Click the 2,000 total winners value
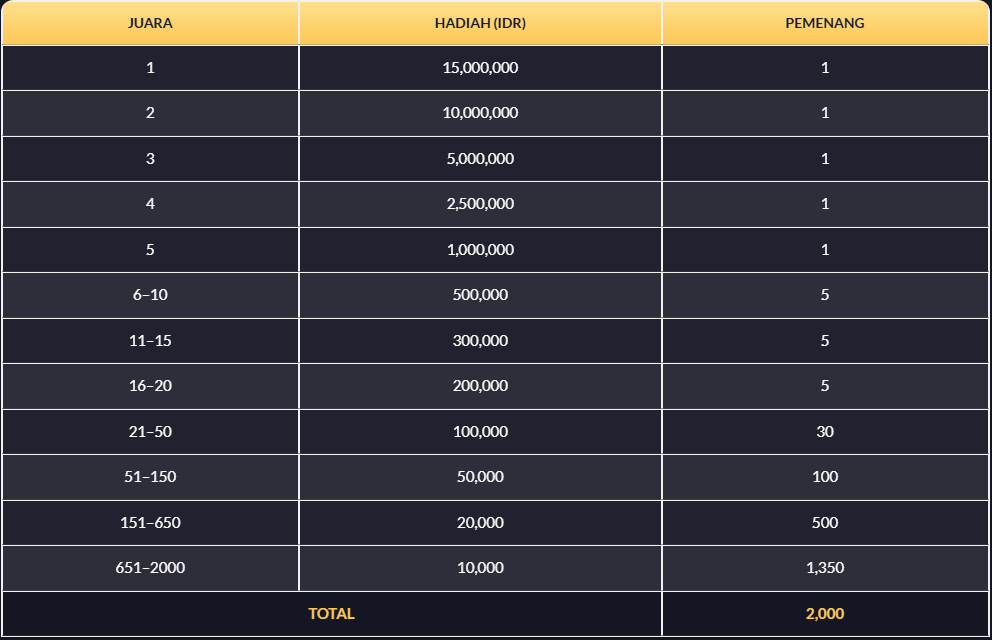This screenshot has width=992, height=640. coord(825,614)
